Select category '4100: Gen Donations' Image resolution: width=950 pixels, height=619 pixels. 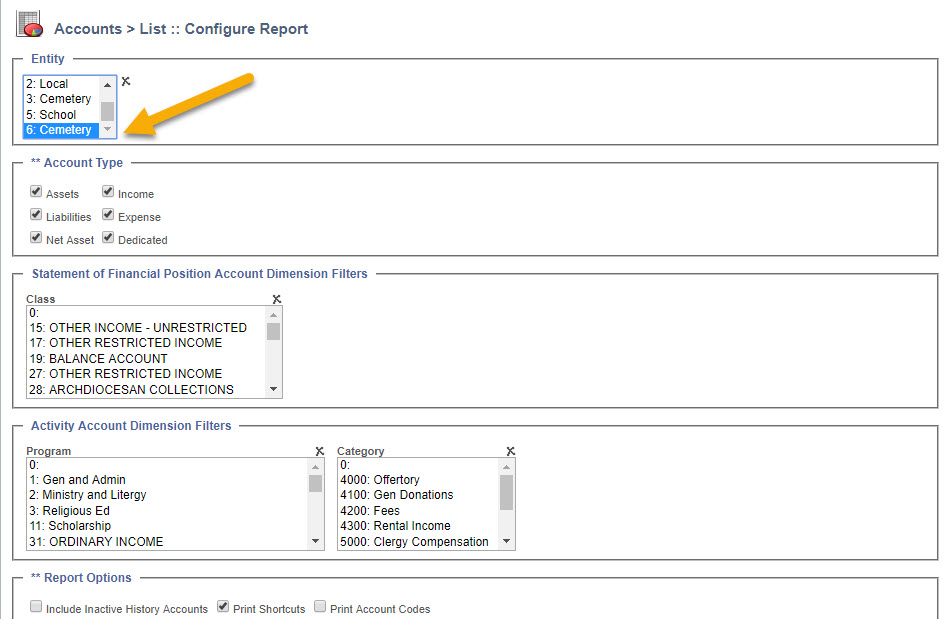419,495
